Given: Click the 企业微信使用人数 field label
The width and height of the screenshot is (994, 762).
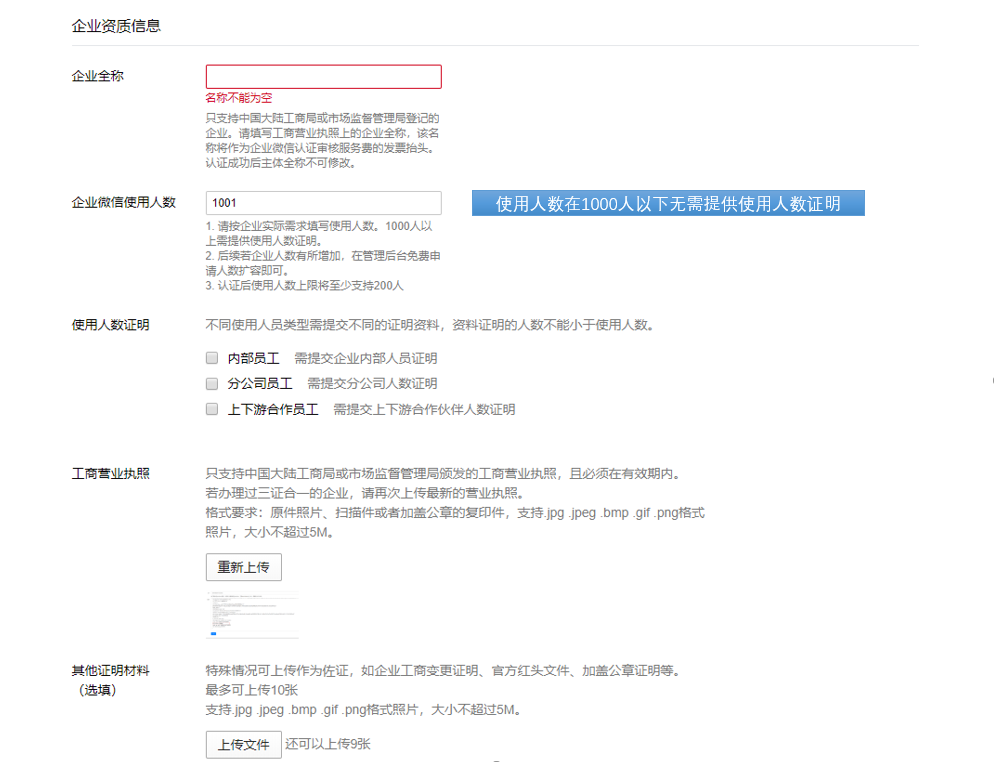Looking at the screenshot, I should (x=124, y=202).
